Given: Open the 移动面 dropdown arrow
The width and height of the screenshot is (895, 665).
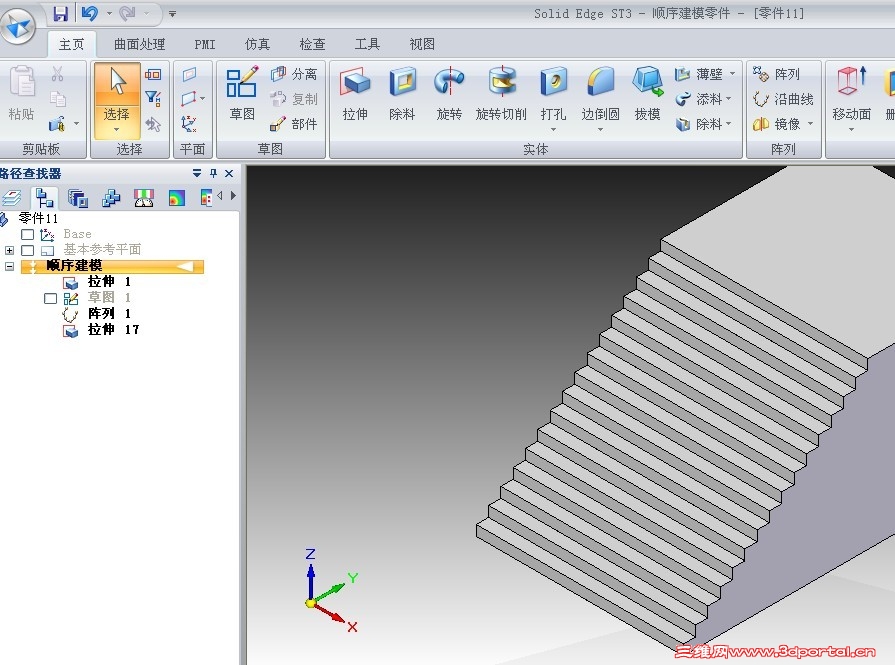Looking at the screenshot, I should click(x=851, y=130).
